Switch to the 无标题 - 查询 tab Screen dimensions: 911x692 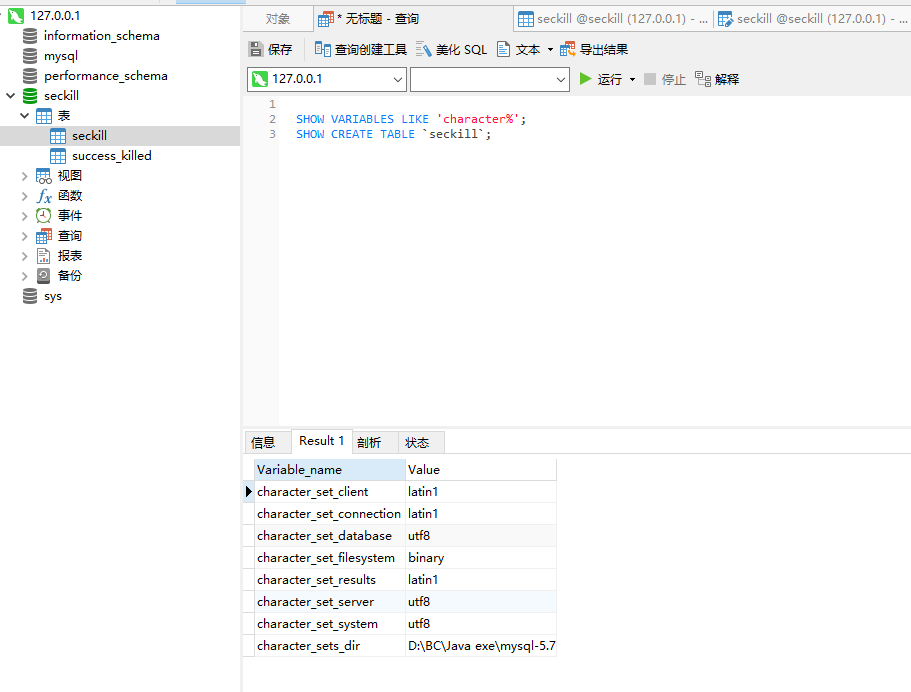(413, 19)
